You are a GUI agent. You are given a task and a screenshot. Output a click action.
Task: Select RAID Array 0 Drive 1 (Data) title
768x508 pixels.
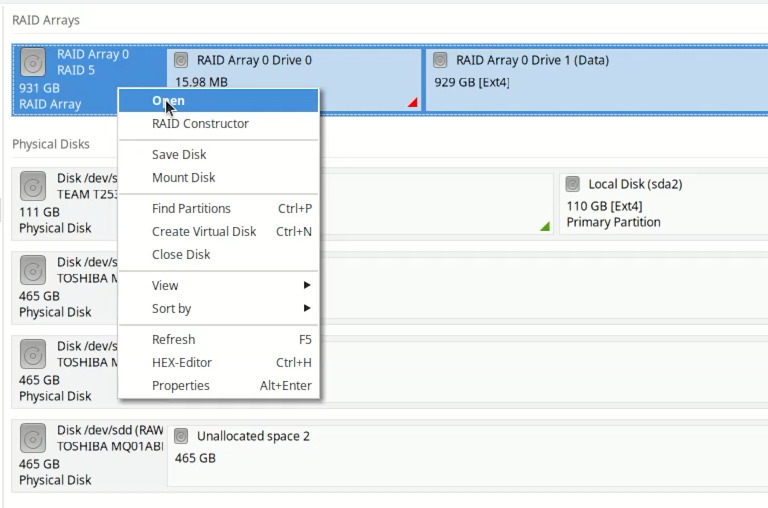532,60
